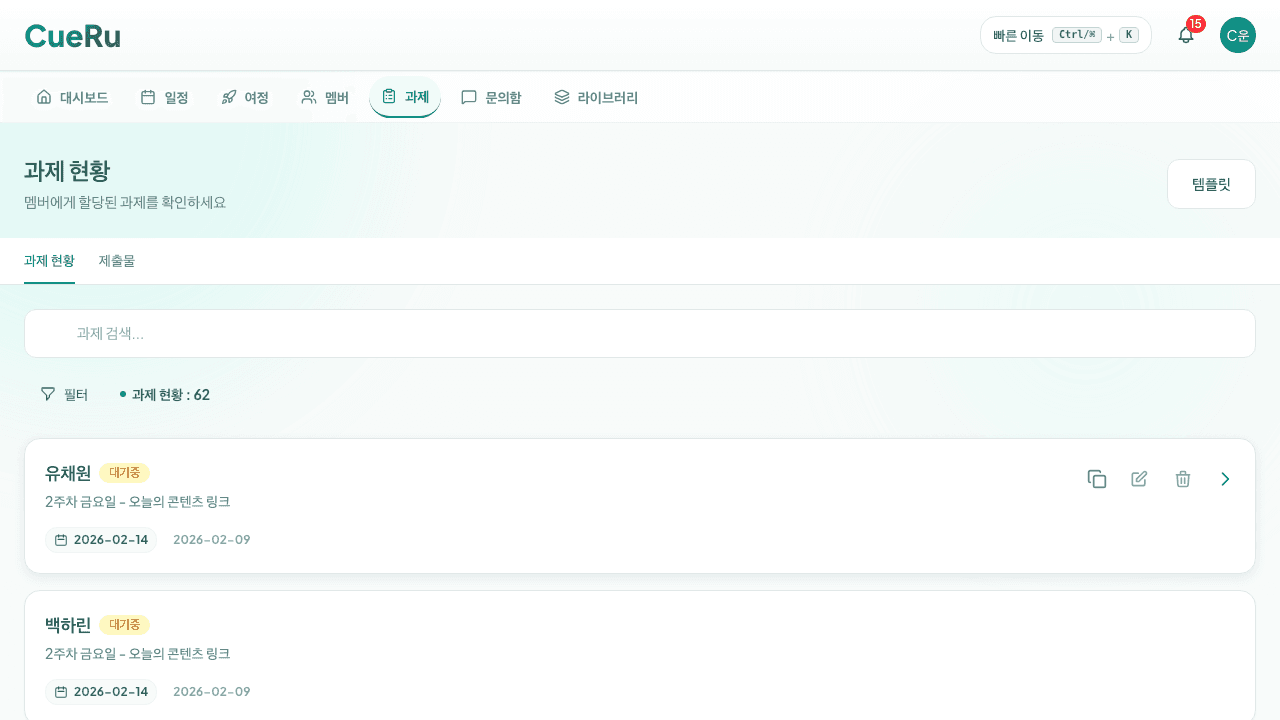Select the 과제 현황 tab
Viewport: 1280px width, 720px height.
[49, 261]
